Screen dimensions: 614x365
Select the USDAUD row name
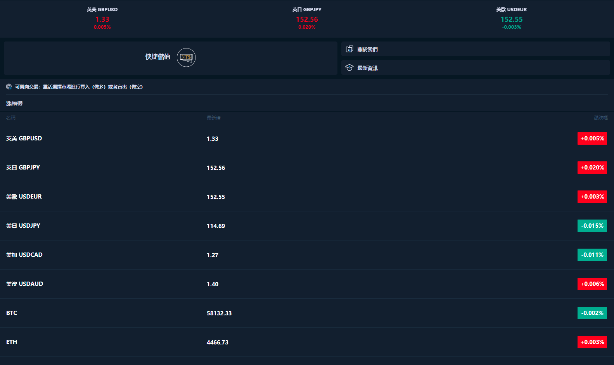click(x=25, y=284)
